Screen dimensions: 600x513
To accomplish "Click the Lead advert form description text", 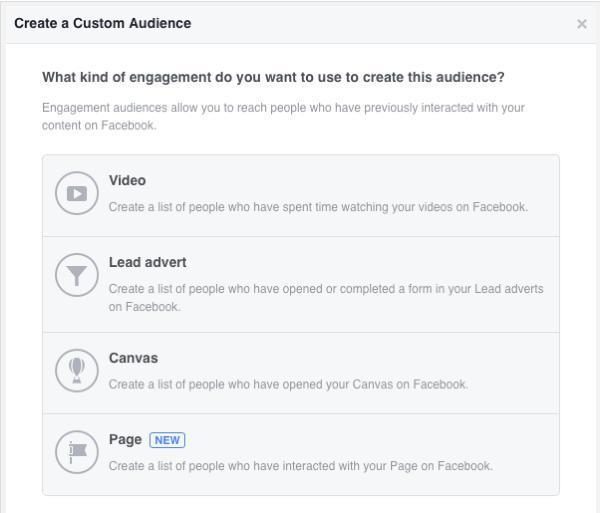I will tap(326, 298).
